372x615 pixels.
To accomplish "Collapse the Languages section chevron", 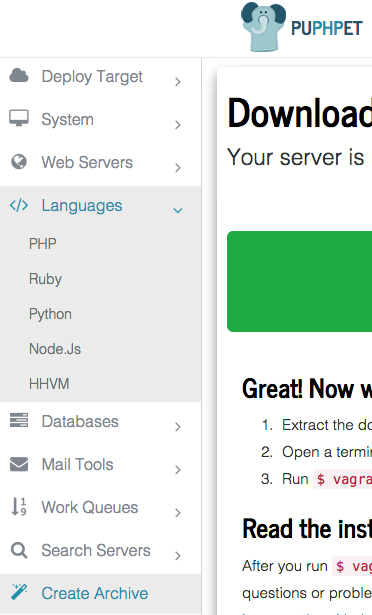I will click(x=178, y=211).
